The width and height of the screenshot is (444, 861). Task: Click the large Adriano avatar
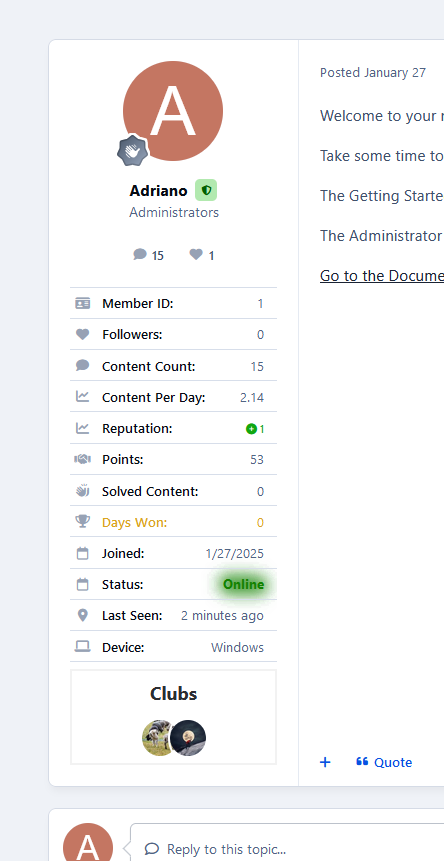pos(173,111)
